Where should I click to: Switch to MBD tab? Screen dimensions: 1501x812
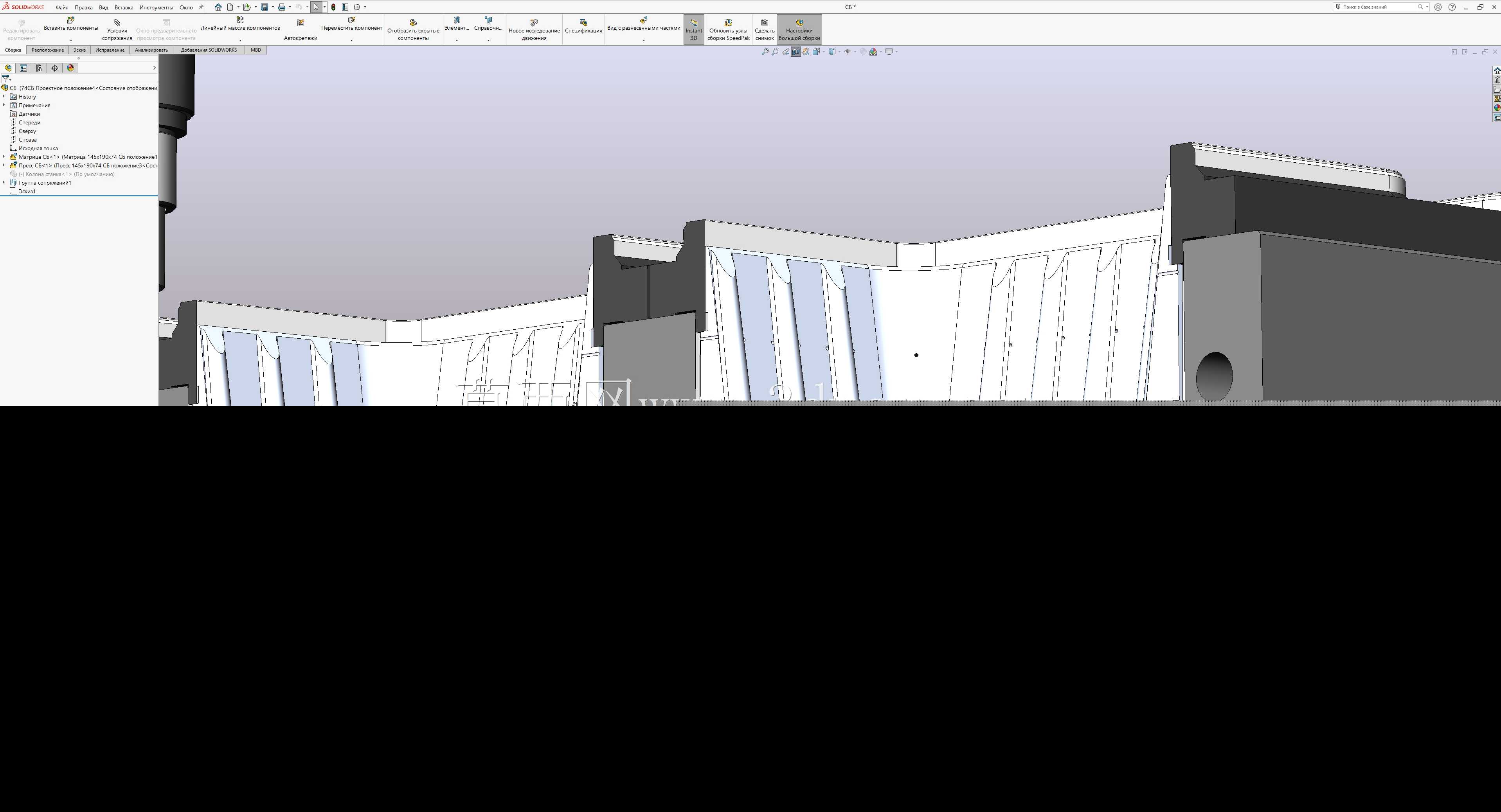(x=256, y=50)
